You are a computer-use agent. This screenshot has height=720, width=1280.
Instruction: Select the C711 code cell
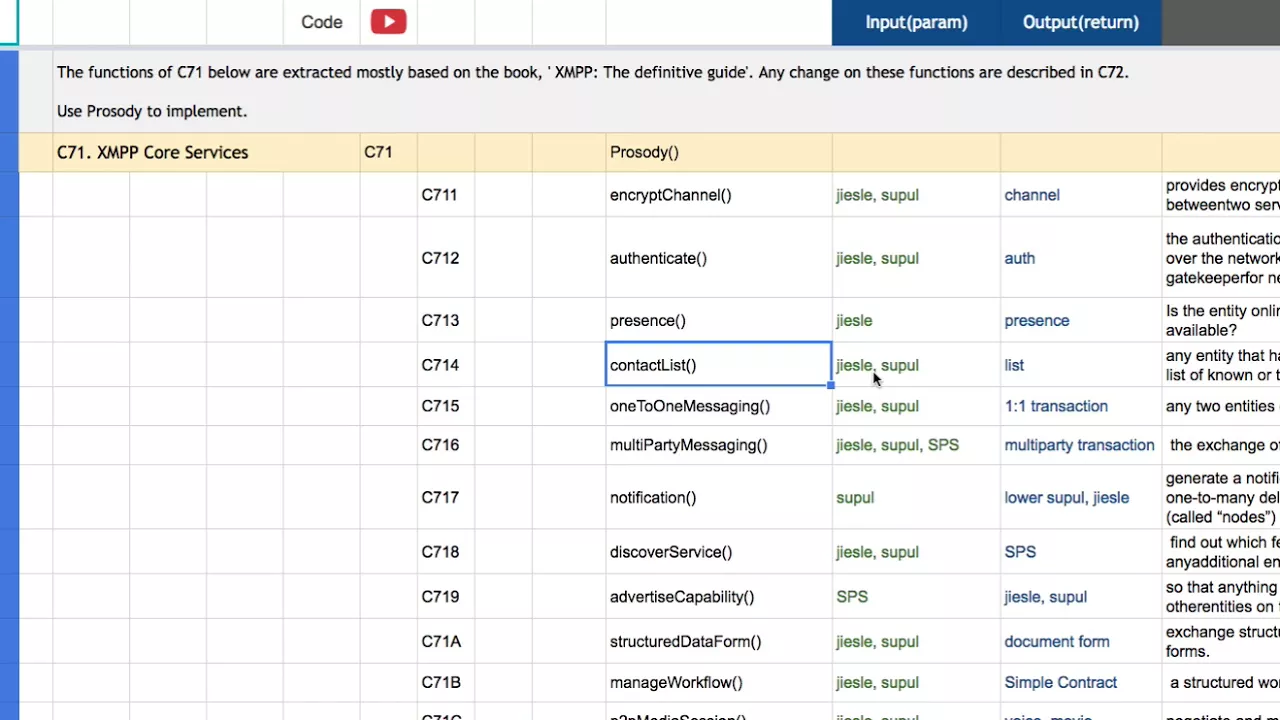point(446,195)
